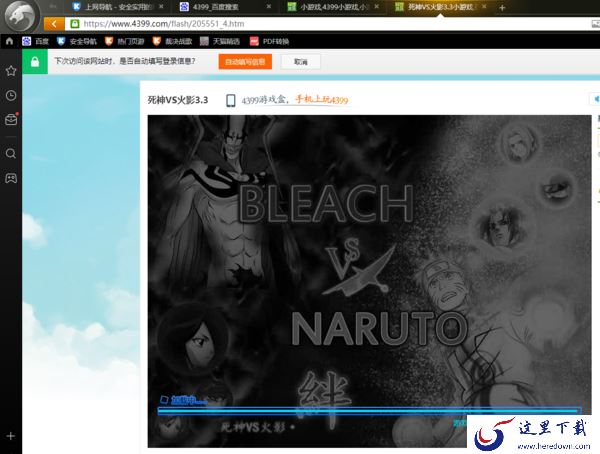Open favorites star in left sidebar
This screenshot has width=600, height=454.
[11, 71]
